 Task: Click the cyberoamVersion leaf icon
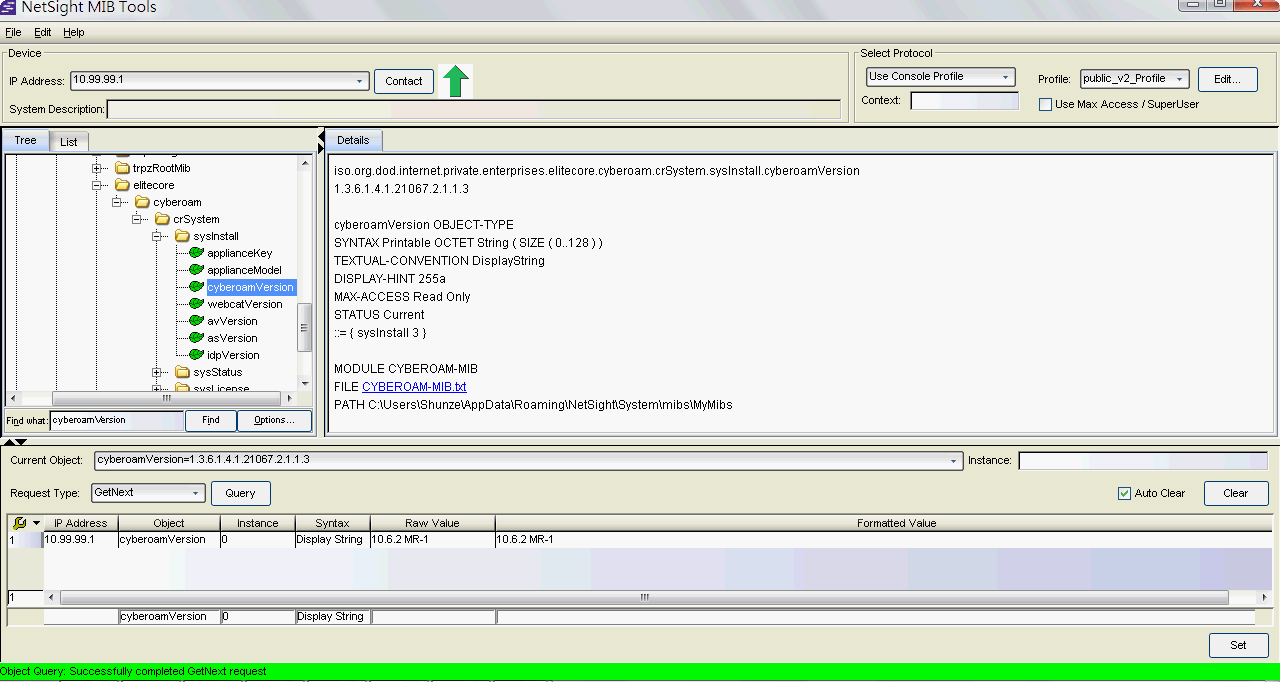pos(197,287)
